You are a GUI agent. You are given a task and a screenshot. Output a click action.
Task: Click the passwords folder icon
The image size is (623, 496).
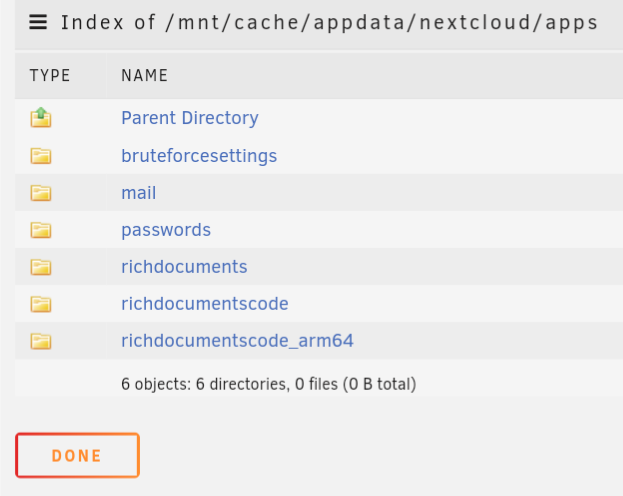pos(41,230)
